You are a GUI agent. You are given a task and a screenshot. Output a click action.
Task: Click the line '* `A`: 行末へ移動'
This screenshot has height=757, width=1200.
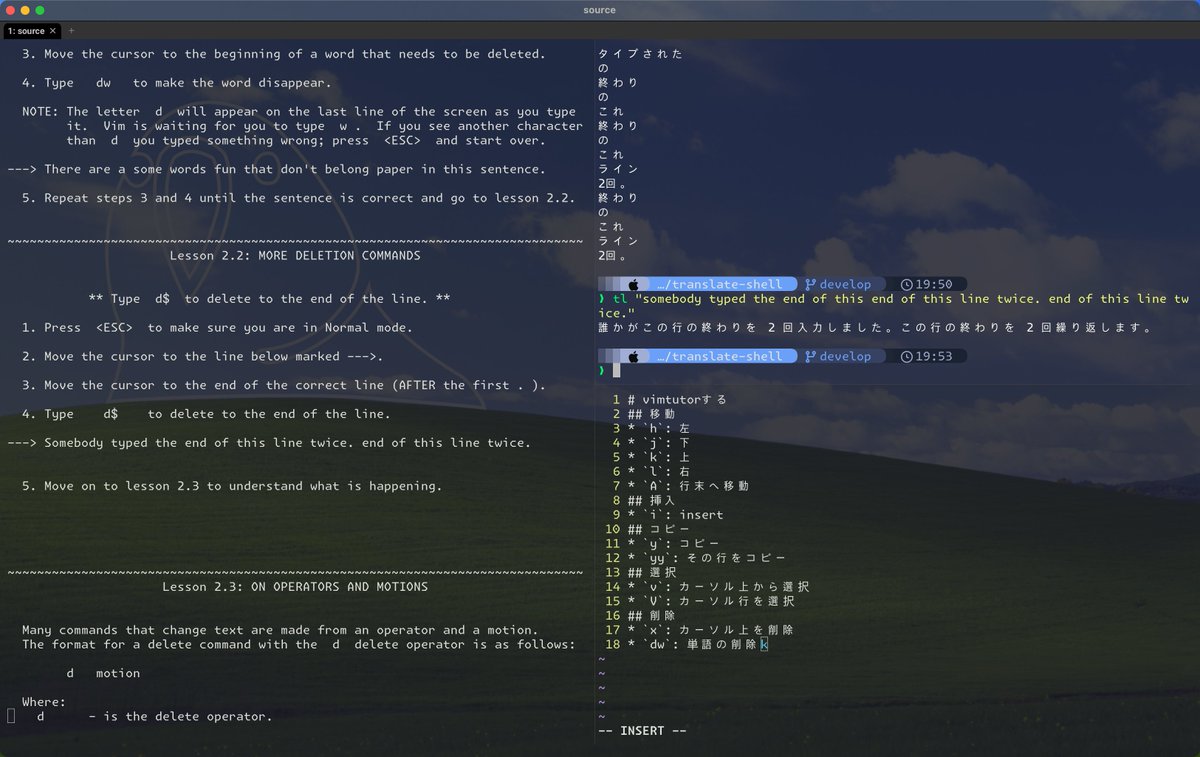(x=688, y=486)
